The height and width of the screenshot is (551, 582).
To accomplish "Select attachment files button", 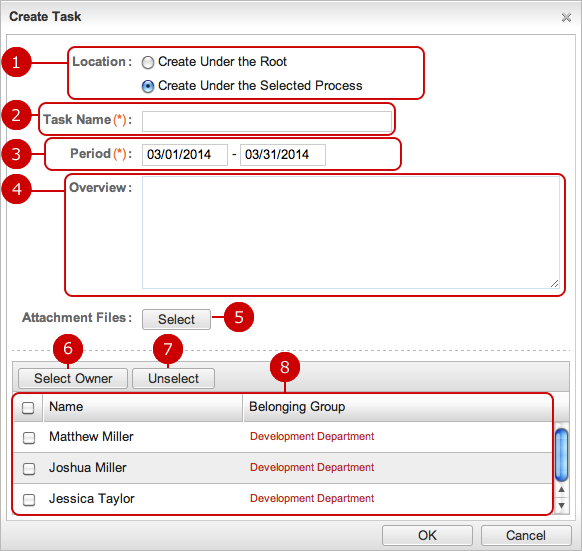I will (x=176, y=319).
